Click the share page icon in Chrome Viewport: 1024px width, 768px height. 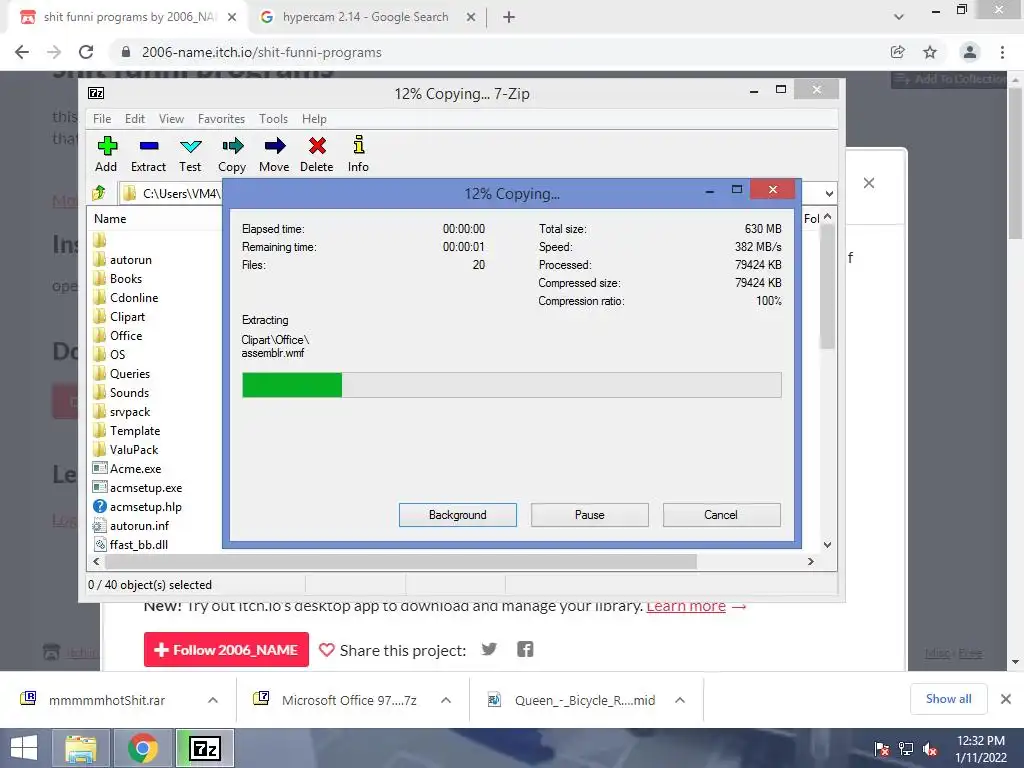tap(898, 52)
